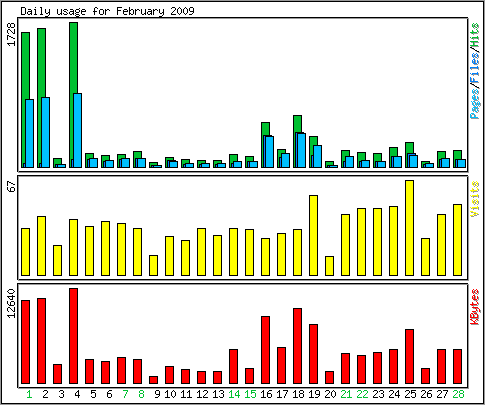Select the tallest red KBytes bar for day 4
The image size is (485, 405).
(74, 336)
